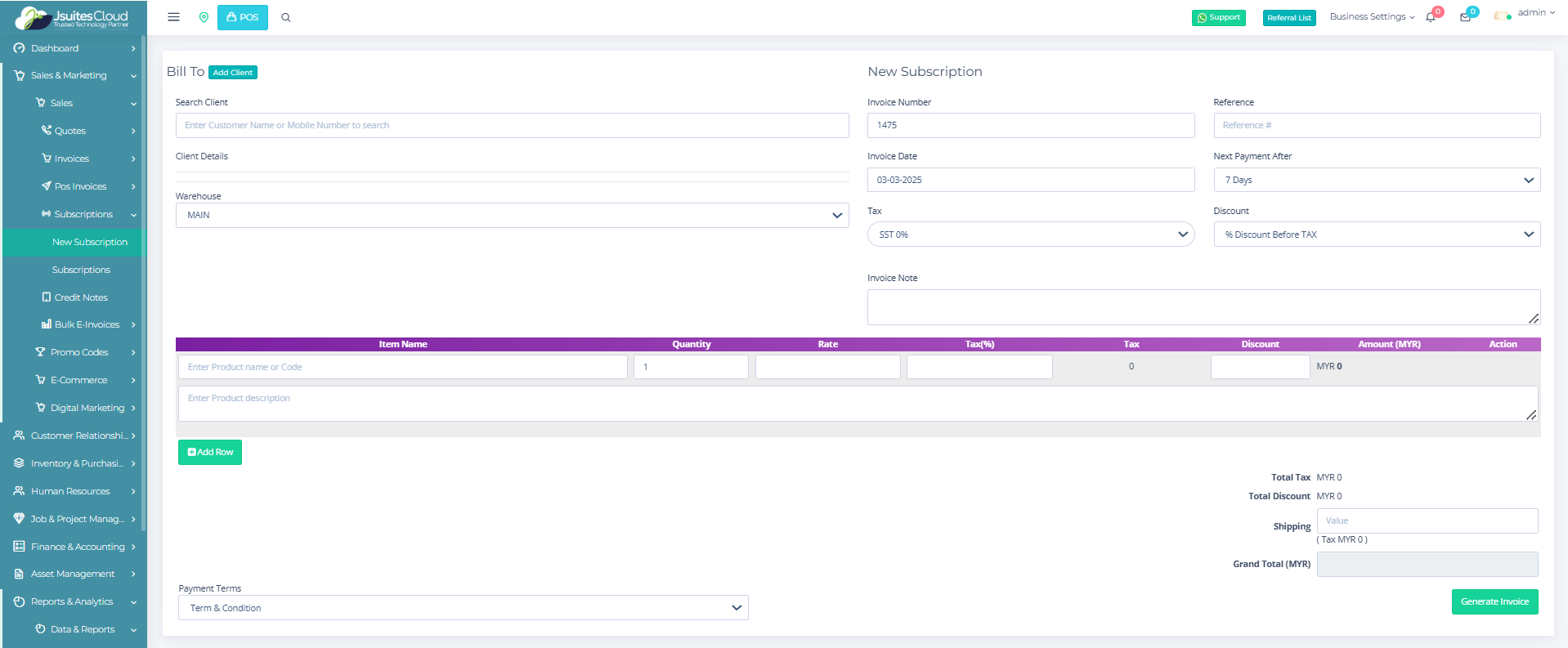The width and height of the screenshot is (1568, 648).
Task: Click the hamburger menu icon
Action: (173, 17)
